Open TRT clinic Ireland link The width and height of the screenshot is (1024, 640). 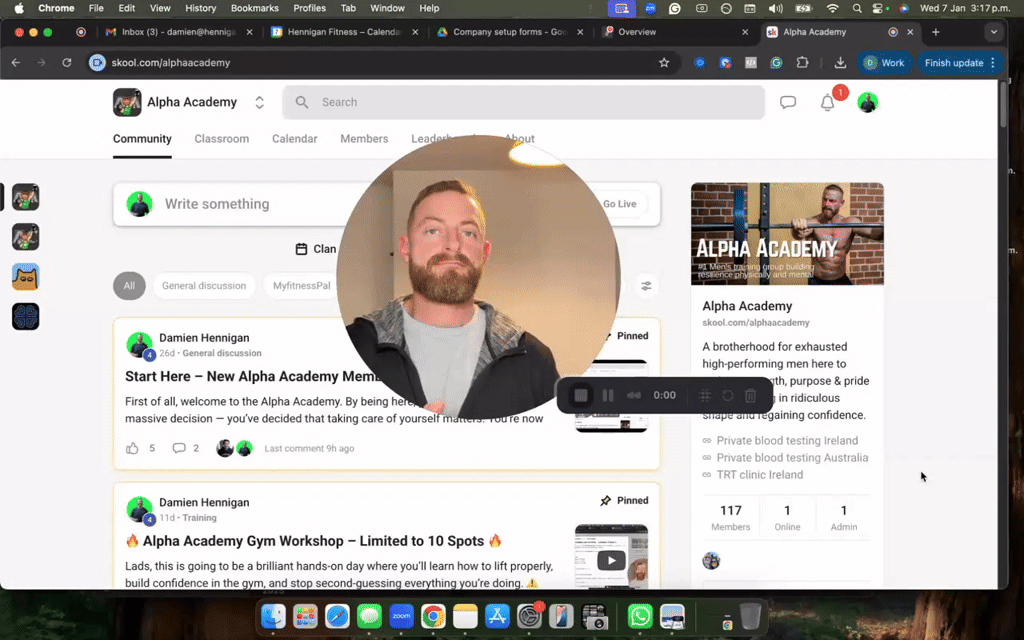pyautogui.click(x=760, y=475)
